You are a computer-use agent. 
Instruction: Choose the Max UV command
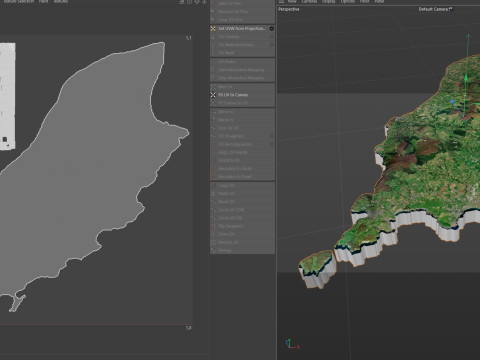pyautogui.click(x=242, y=87)
